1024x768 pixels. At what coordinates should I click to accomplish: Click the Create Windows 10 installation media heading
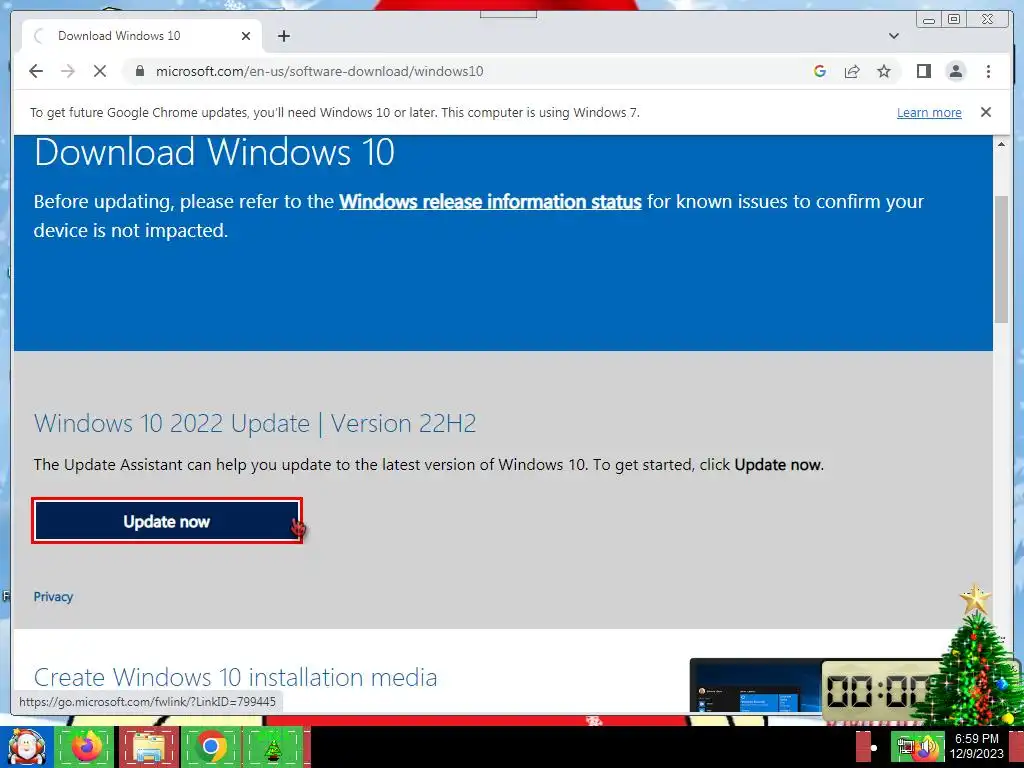tap(235, 677)
